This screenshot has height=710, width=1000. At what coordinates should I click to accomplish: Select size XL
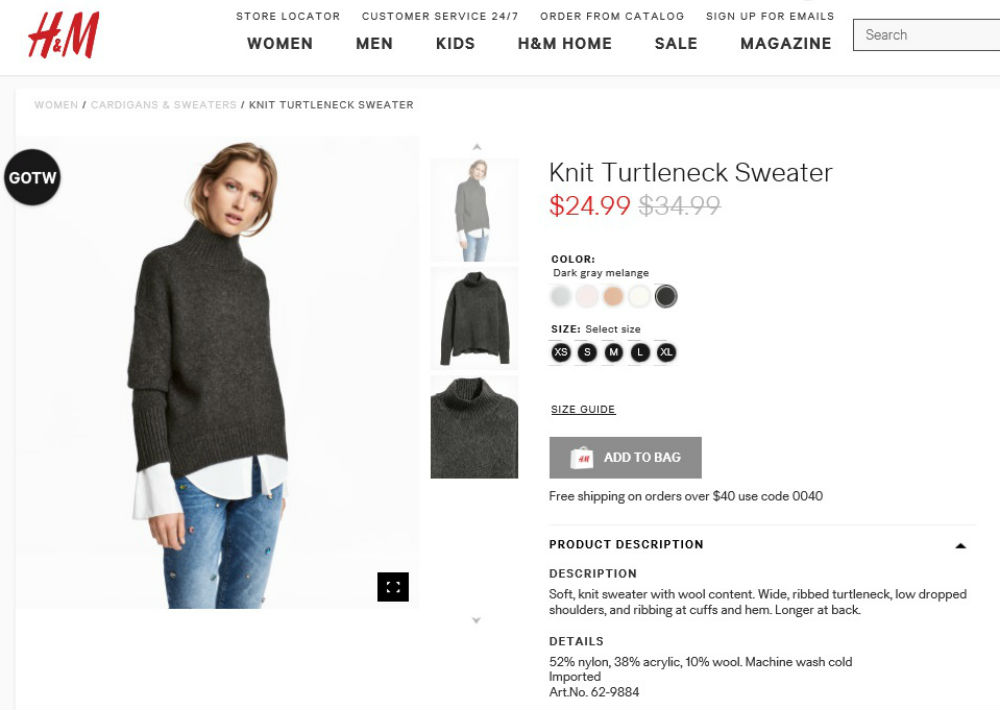666,352
